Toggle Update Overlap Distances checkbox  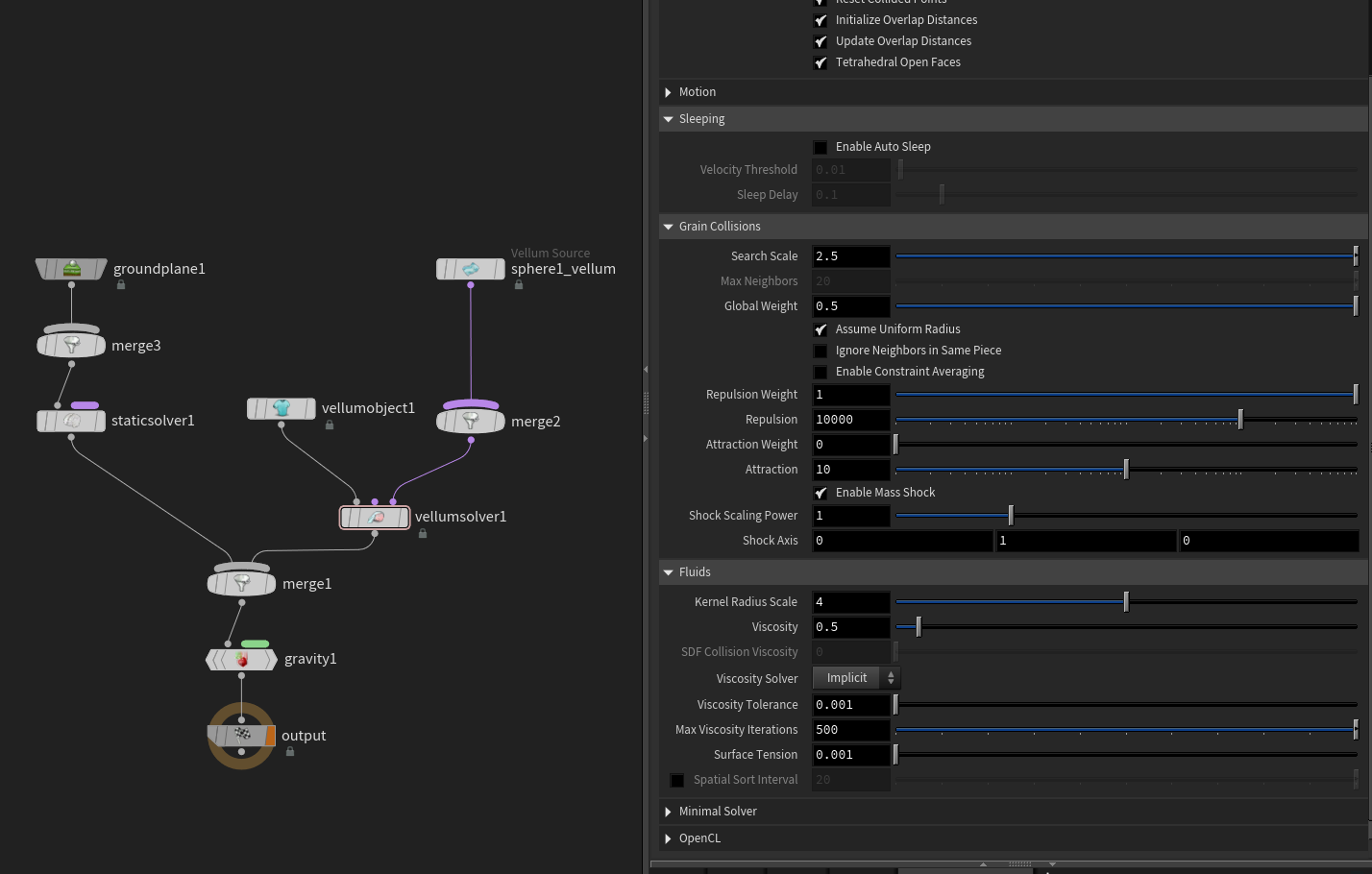(821, 41)
